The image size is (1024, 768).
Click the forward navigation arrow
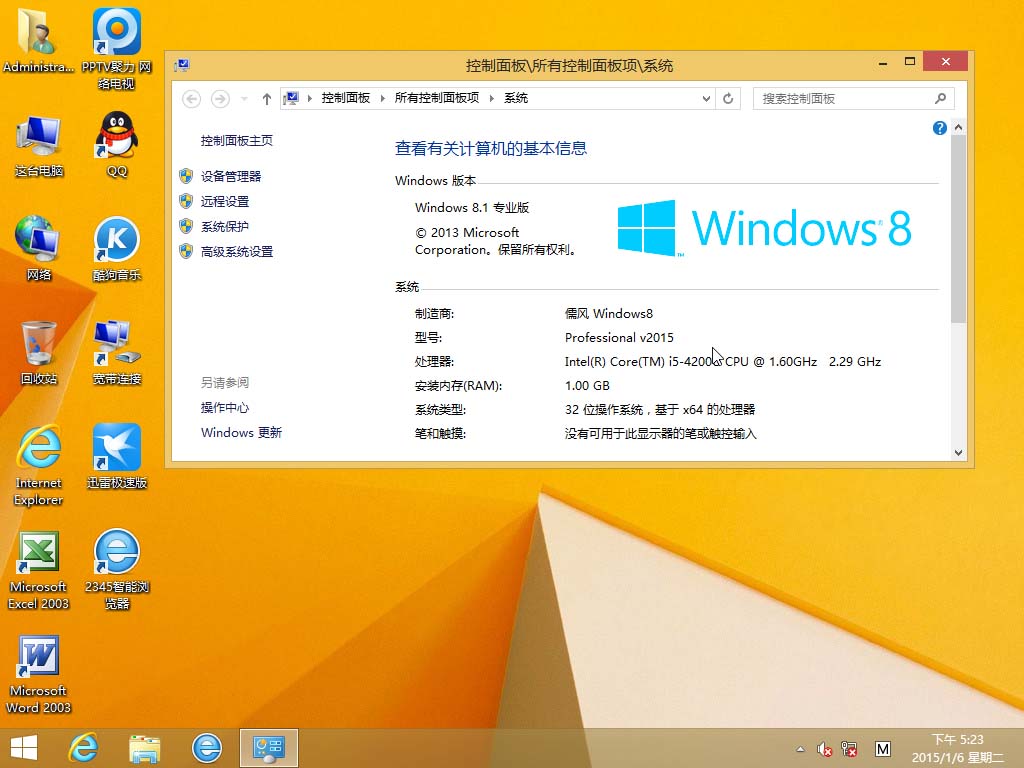pos(220,99)
